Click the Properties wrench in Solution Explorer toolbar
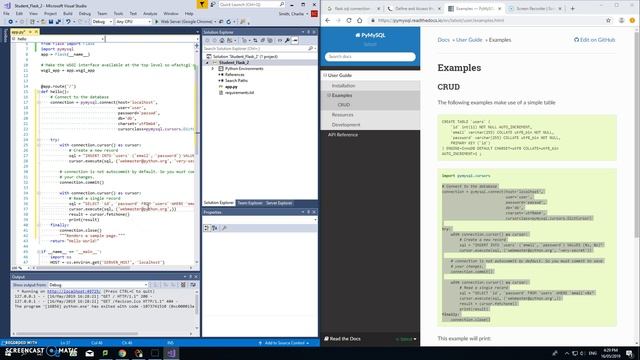Viewport: 640px width, 360px height. click(x=287, y=40)
